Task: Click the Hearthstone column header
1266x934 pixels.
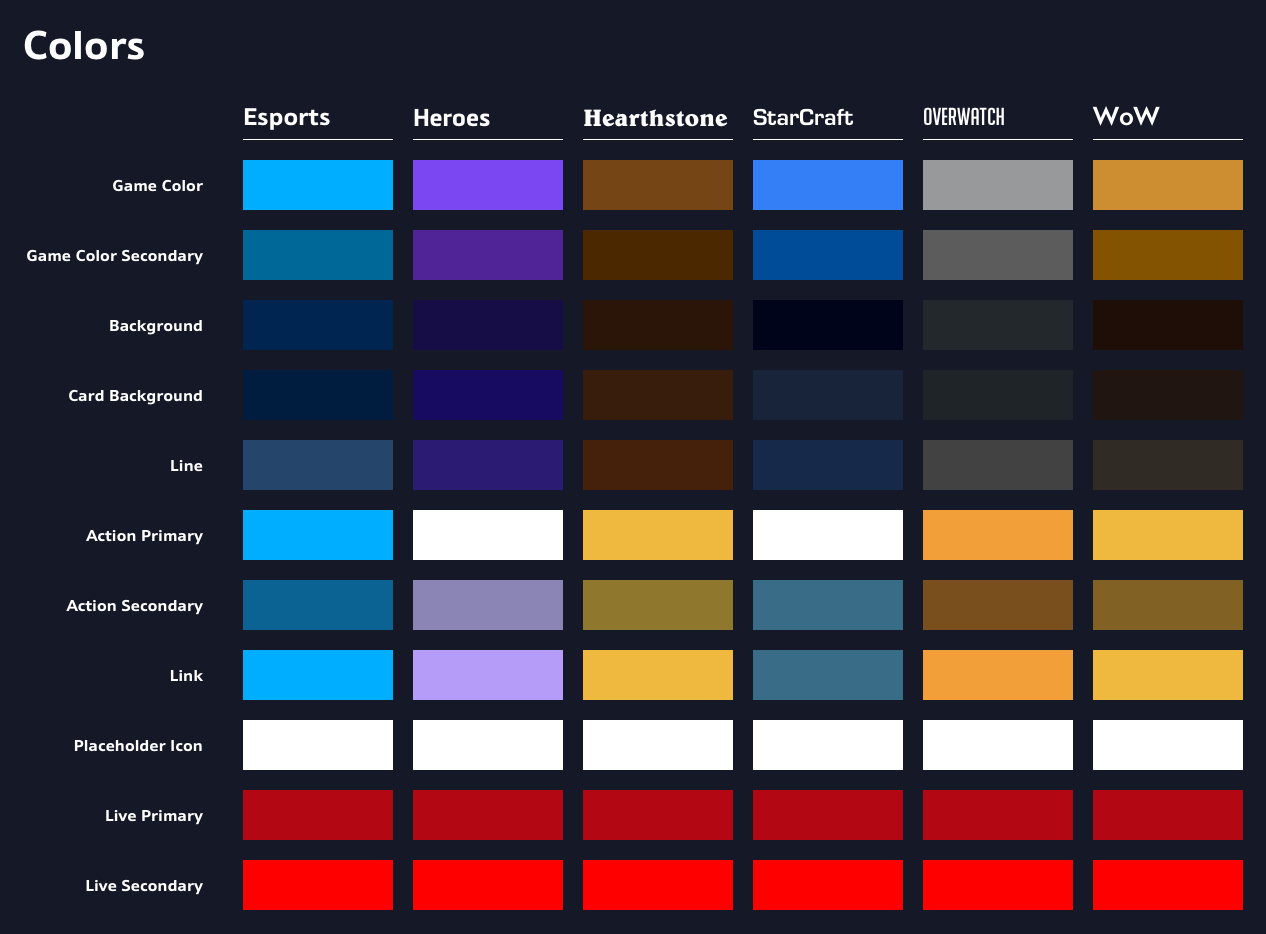Action: coord(655,118)
